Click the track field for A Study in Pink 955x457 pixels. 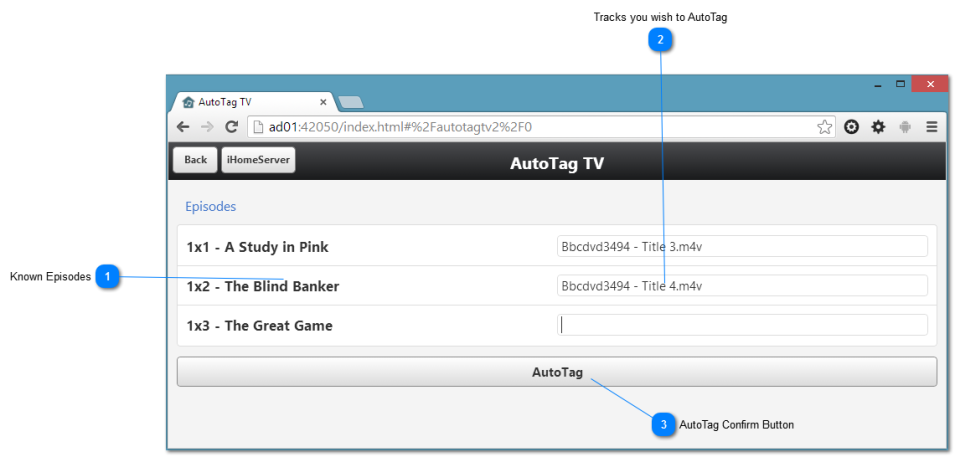click(742, 247)
